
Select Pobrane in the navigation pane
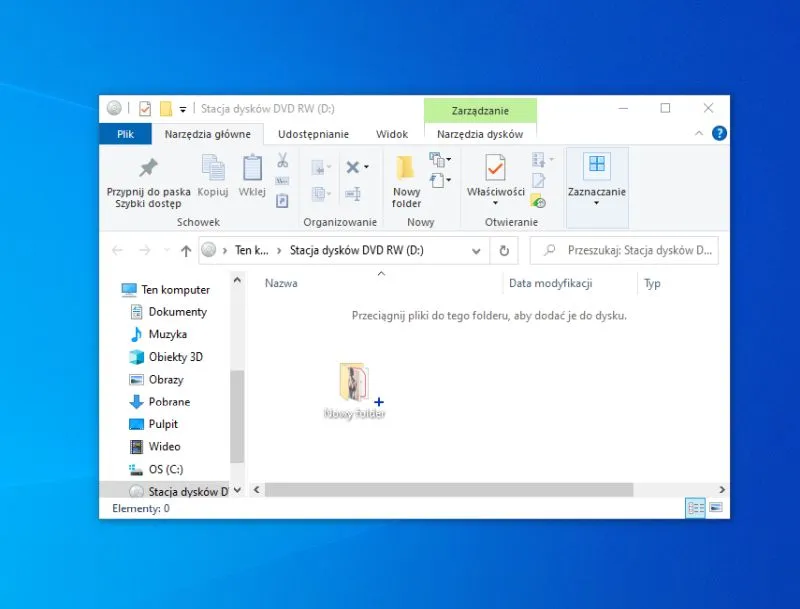click(x=169, y=402)
